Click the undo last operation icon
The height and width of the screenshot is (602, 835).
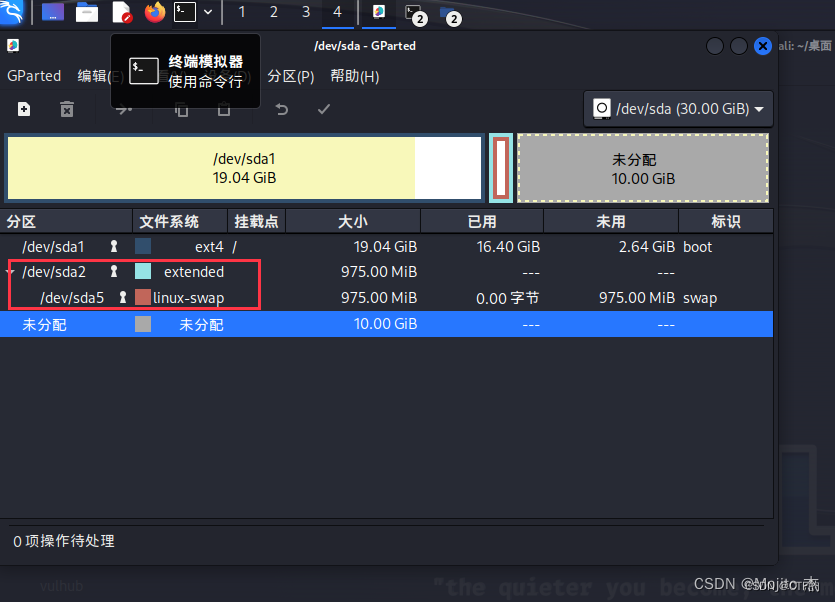(x=282, y=109)
